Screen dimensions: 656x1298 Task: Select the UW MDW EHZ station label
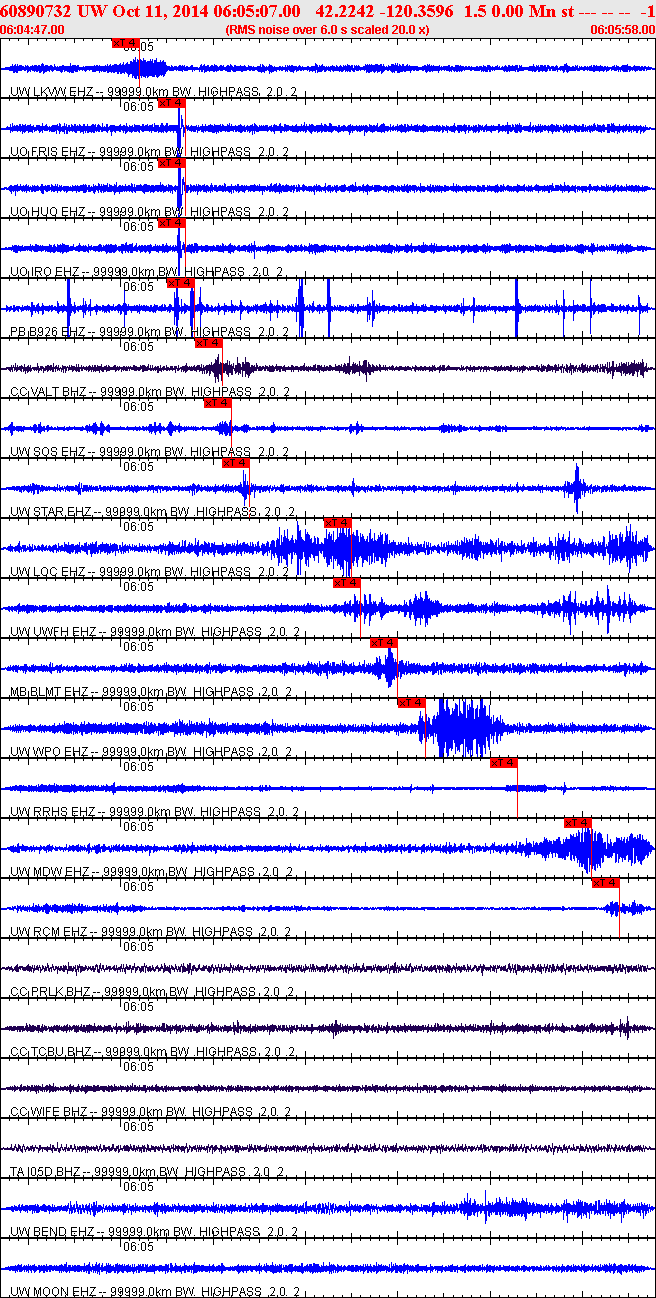click(151, 872)
